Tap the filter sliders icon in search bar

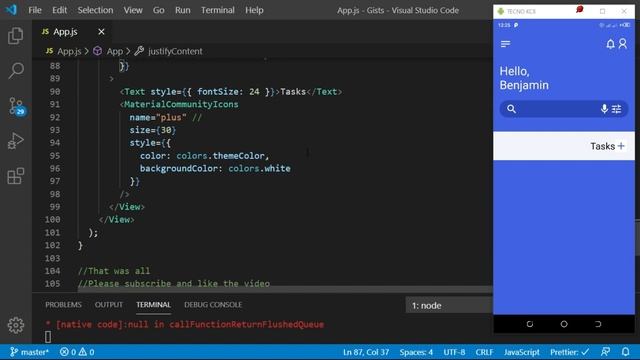(617, 109)
